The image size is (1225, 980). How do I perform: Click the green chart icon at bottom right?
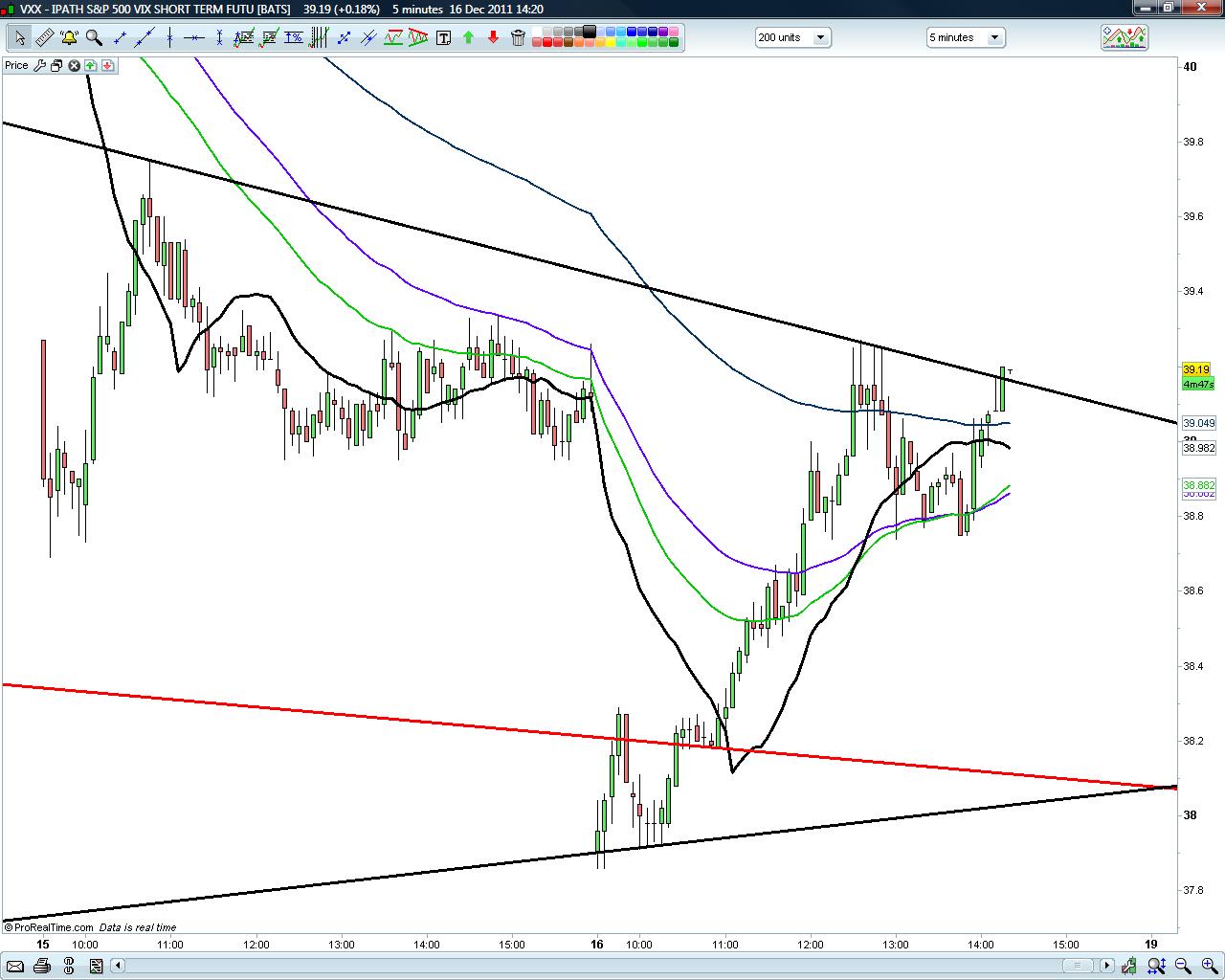1129,966
